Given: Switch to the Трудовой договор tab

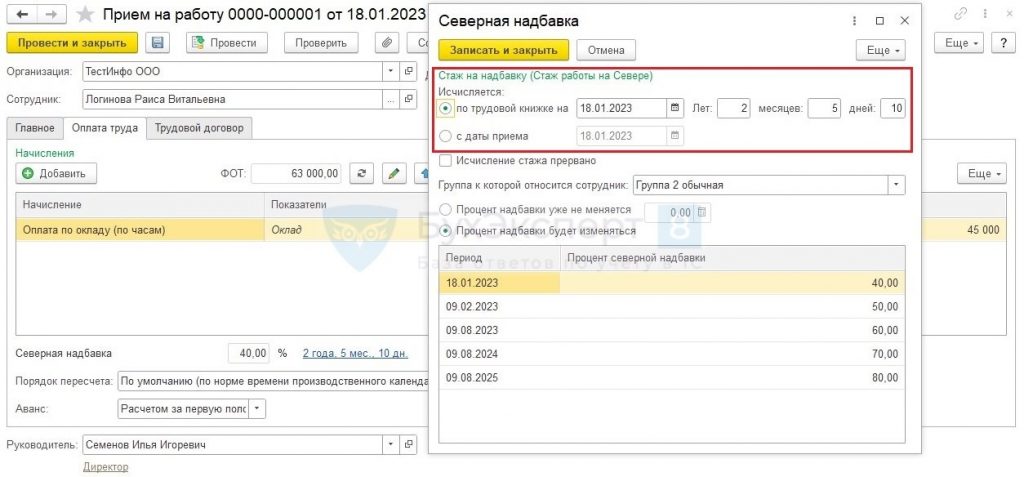Looking at the screenshot, I should click(199, 128).
